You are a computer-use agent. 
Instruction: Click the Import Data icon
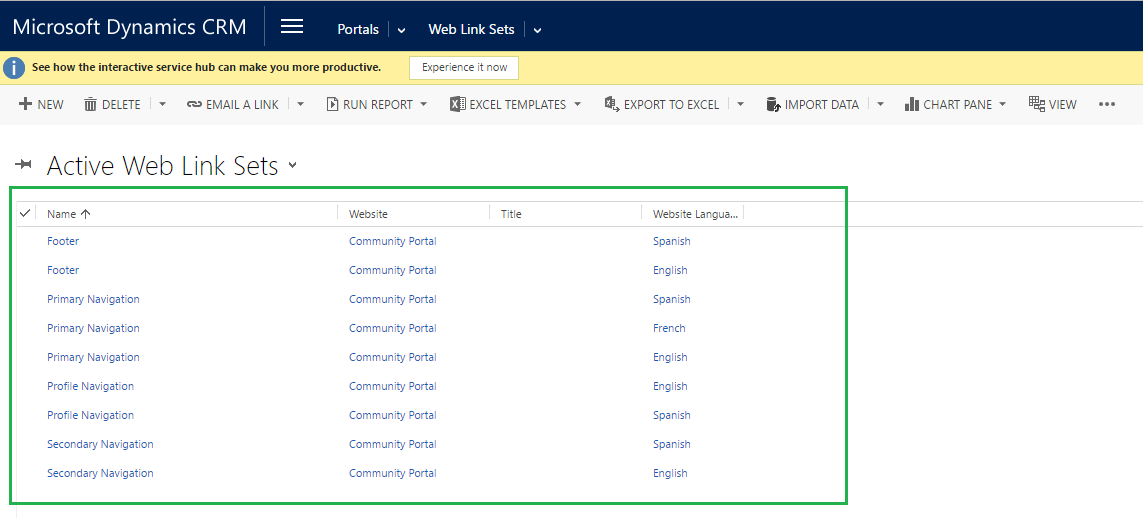(773, 104)
